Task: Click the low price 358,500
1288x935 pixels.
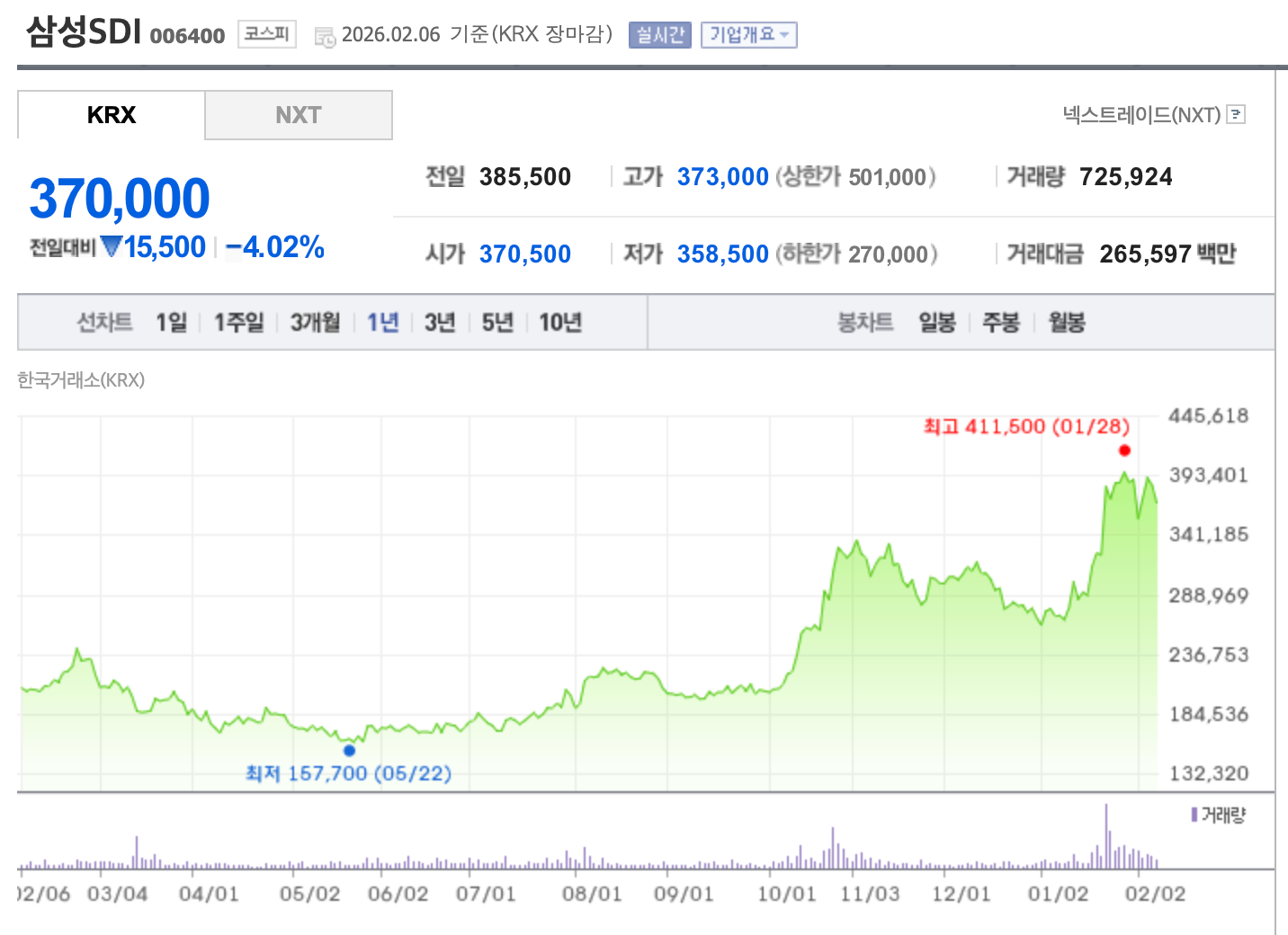Action: tap(723, 254)
